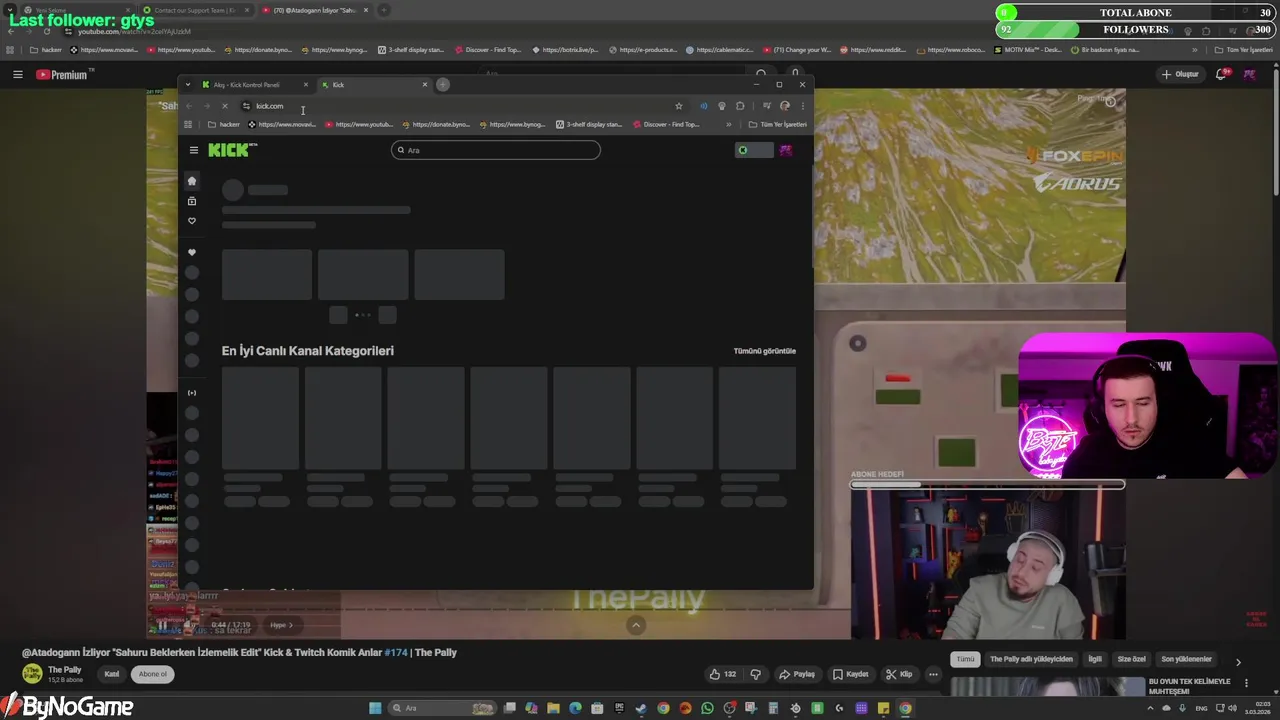Open the apps grid in the Kick window's bookmarks bar
This screenshot has width=1280, height=720.
click(x=188, y=124)
